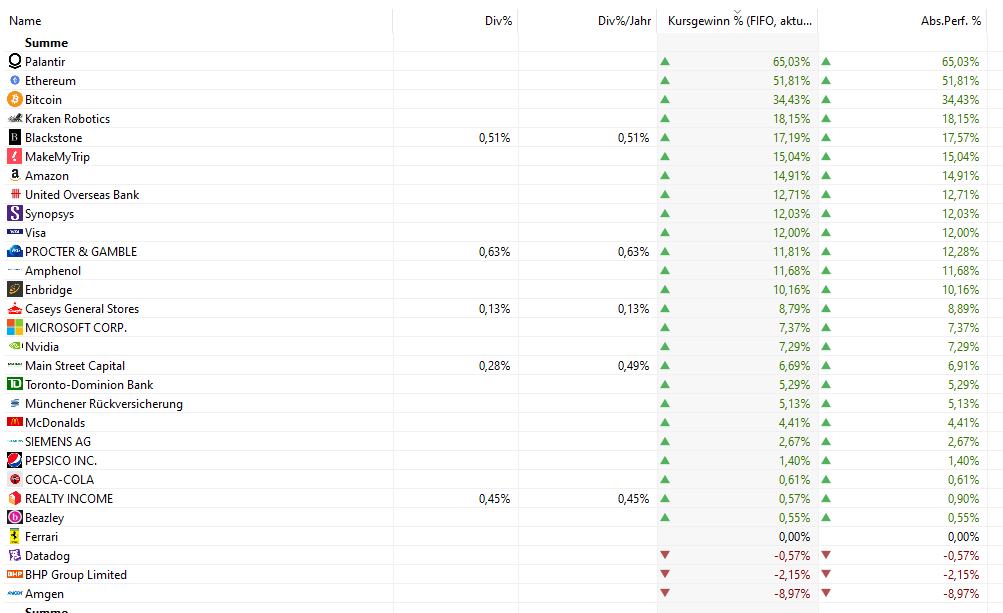Click the Palantir logo icon
Screen dimensions: 1003x613
tap(15, 61)
